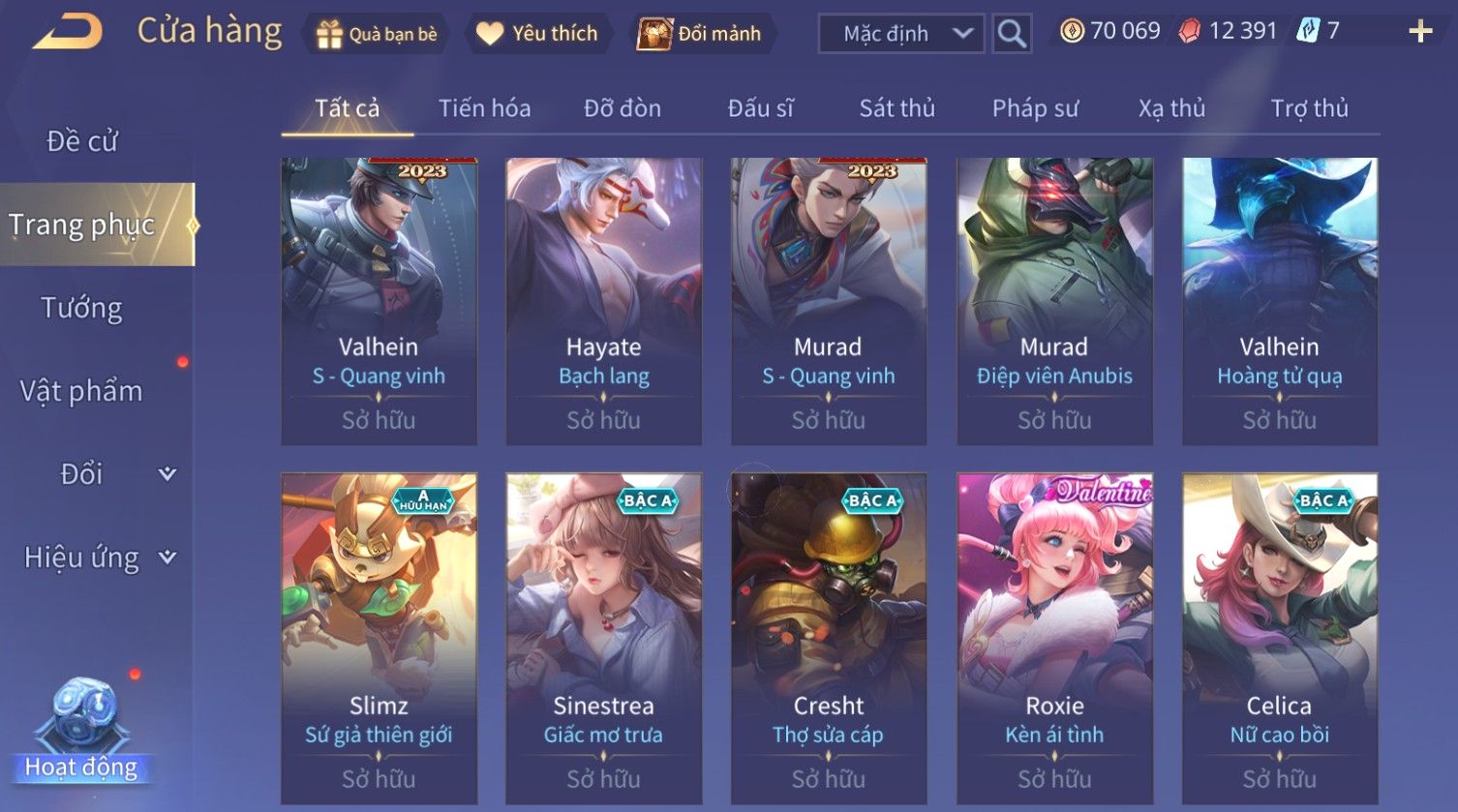Viewport: 1458px width, 812px height.
Task: Tap the red ruby currency icon
Action: [1190, 32]
